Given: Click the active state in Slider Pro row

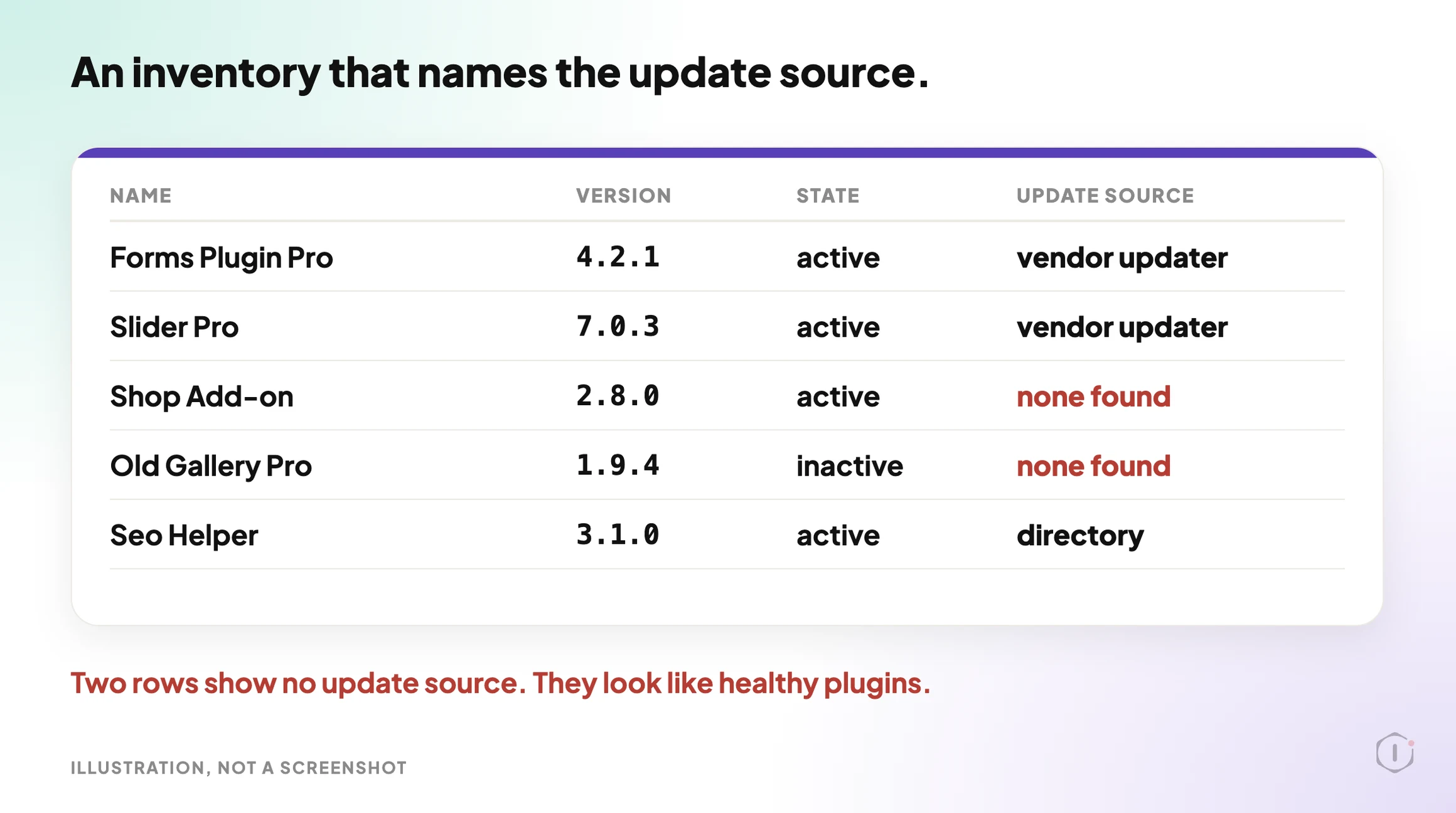Looking at the screenshot, I should pos(838,327).
